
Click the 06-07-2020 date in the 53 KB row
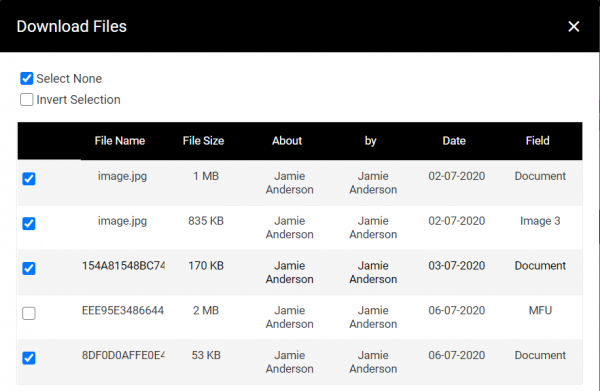pyautogui.click(x=457, y=355)
